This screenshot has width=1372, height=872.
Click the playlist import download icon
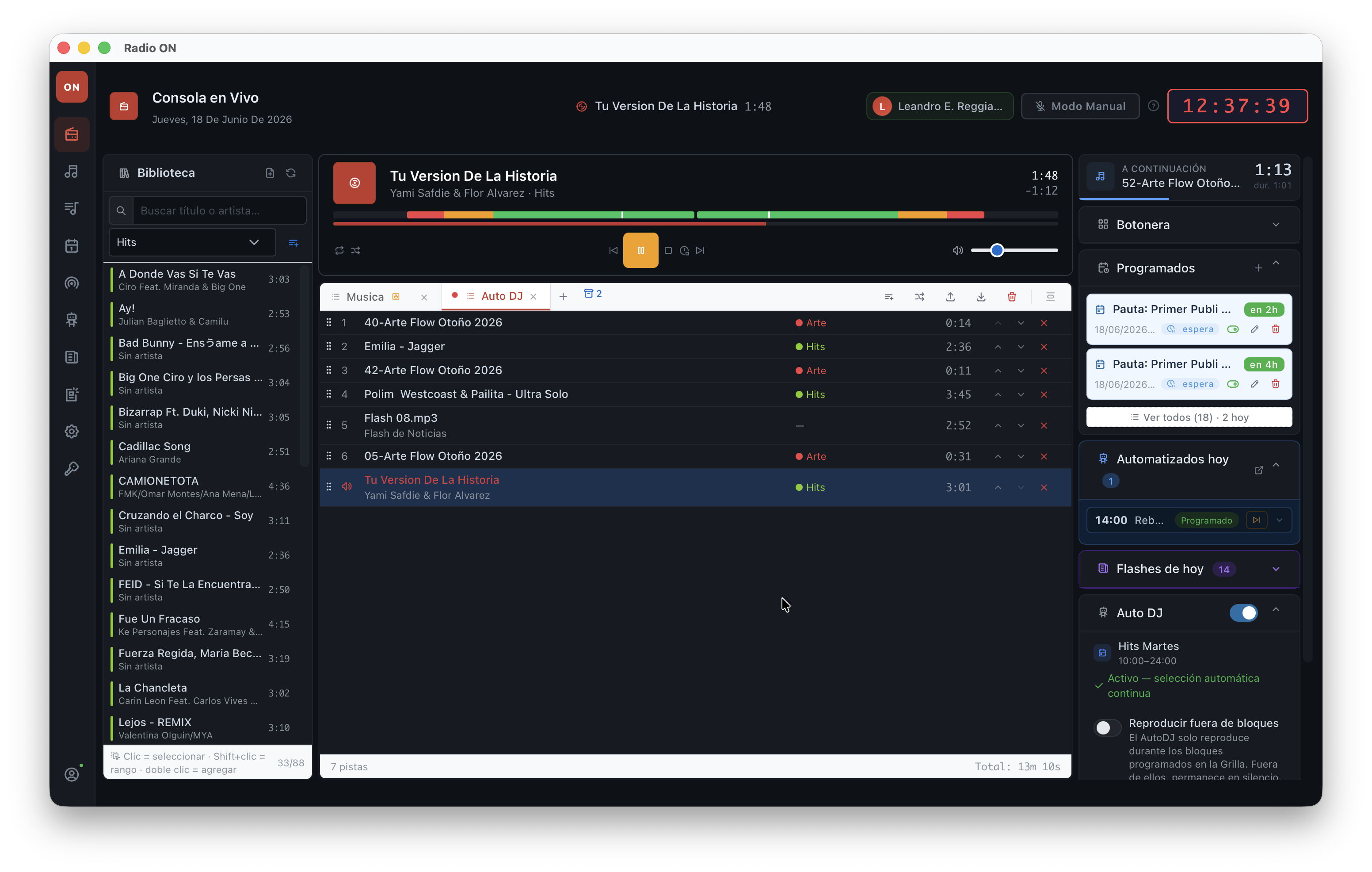[981, 297]
